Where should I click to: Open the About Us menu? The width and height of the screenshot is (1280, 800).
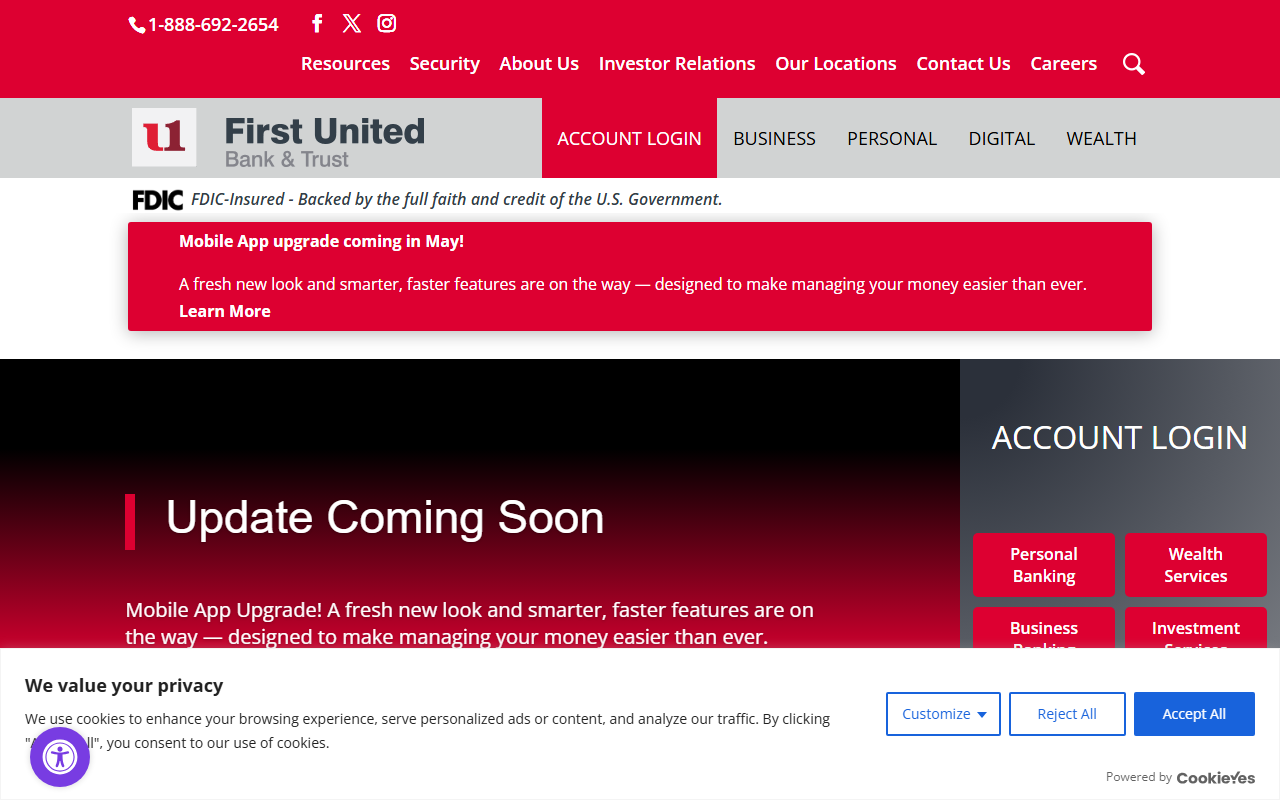(539, 63)
